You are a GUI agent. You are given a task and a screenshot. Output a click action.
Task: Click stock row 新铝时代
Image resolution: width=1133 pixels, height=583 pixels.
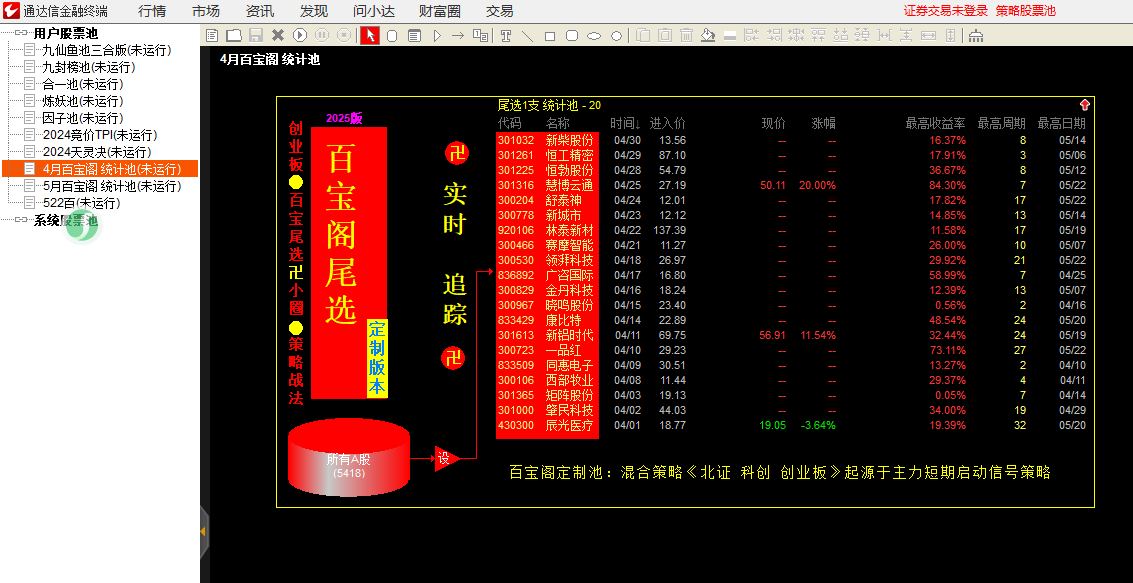click(791, 335)
